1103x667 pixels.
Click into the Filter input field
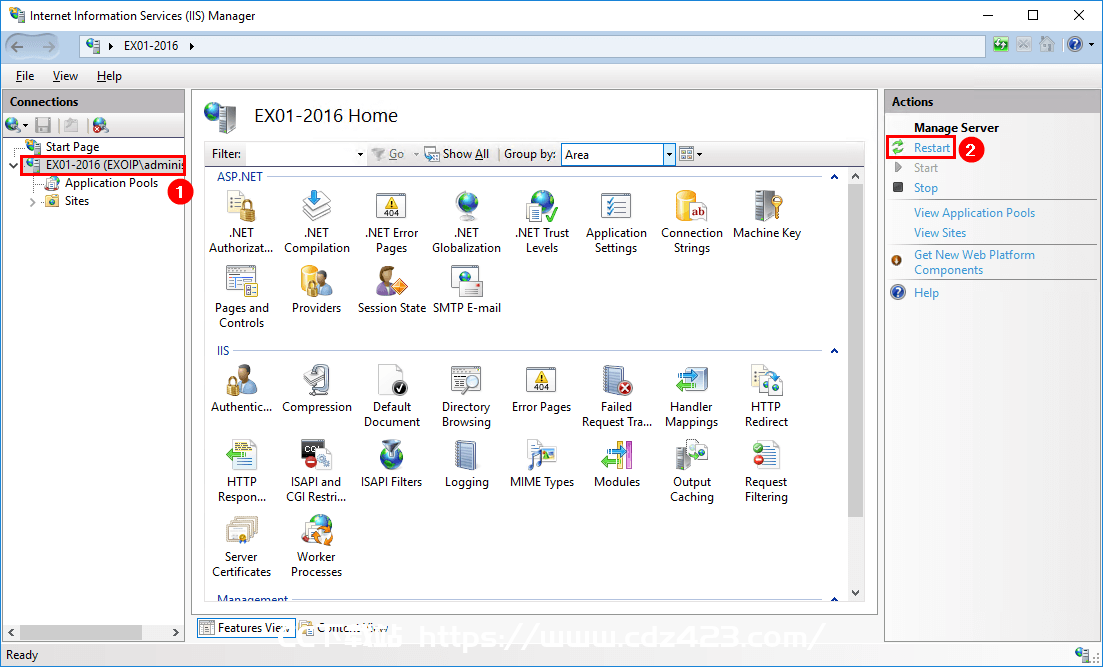click(300, 154)
